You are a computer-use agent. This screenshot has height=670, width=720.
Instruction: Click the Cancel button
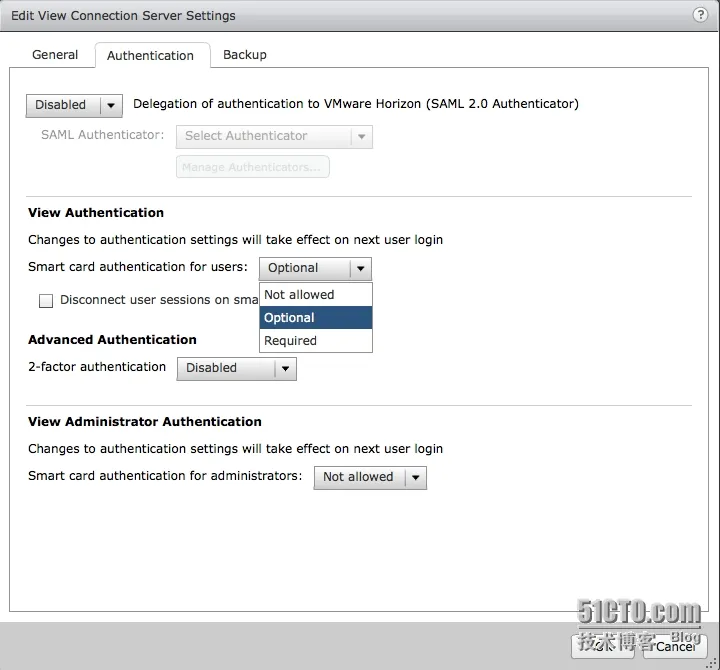click(675, 646)
